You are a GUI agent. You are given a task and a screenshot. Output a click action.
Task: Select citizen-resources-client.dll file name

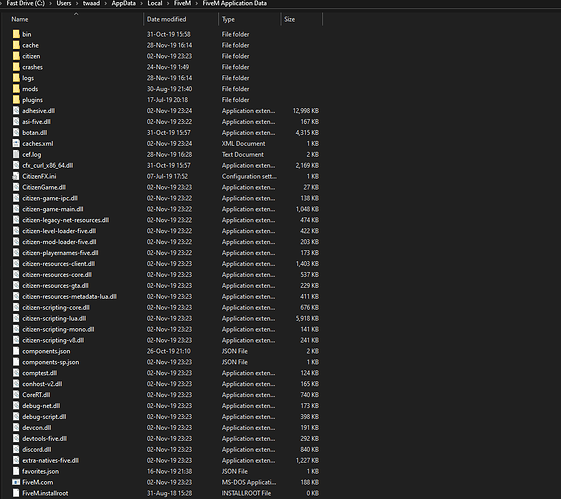tap(59, 264)
